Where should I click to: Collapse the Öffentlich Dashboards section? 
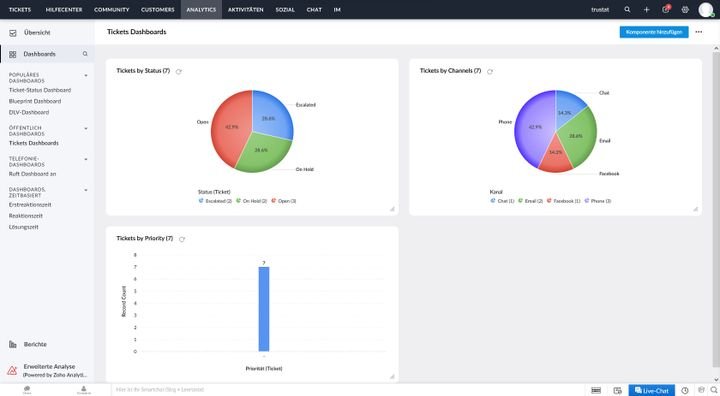point(85,129)
